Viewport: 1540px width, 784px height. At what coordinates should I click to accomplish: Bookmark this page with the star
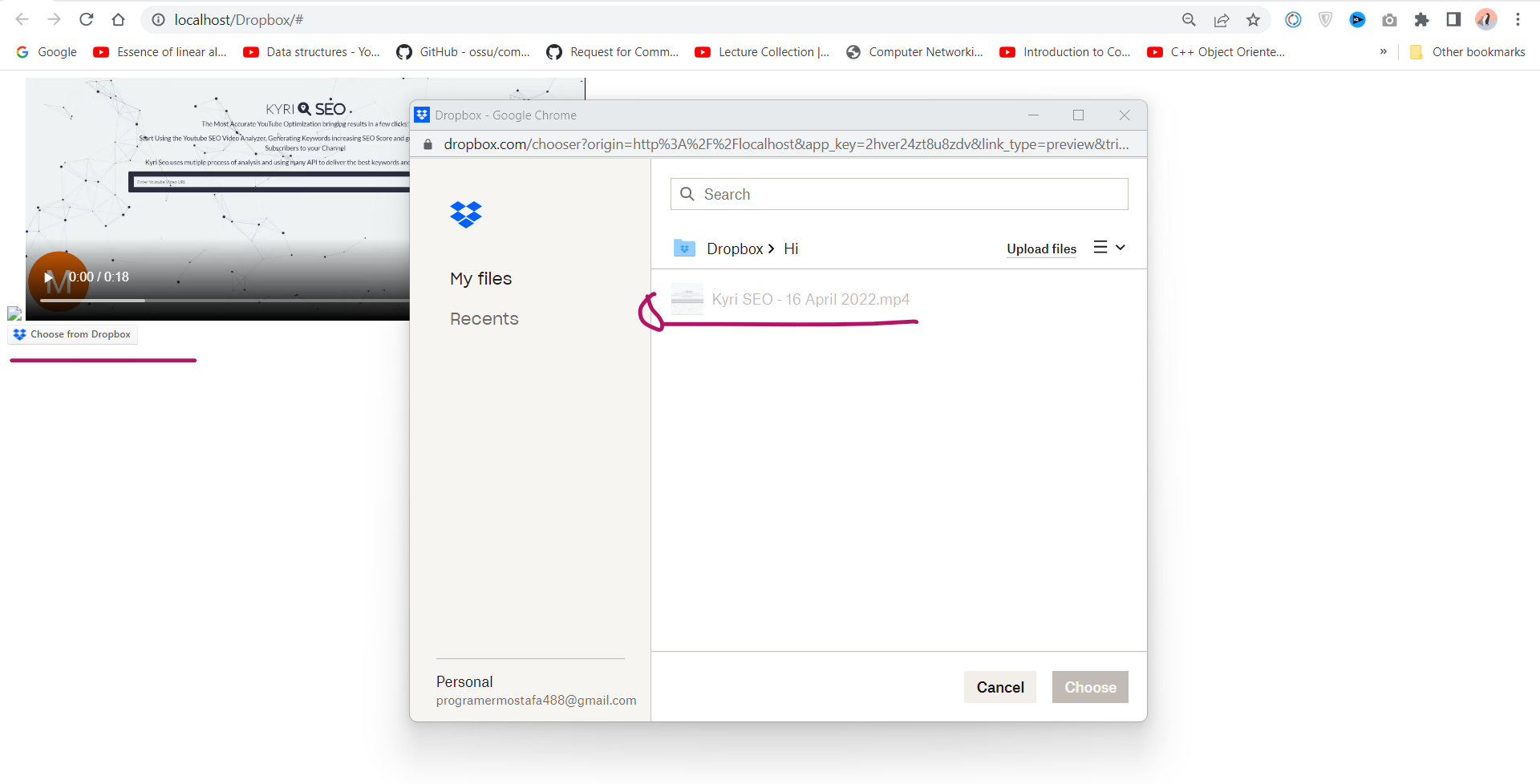[x=1254, y=20]
